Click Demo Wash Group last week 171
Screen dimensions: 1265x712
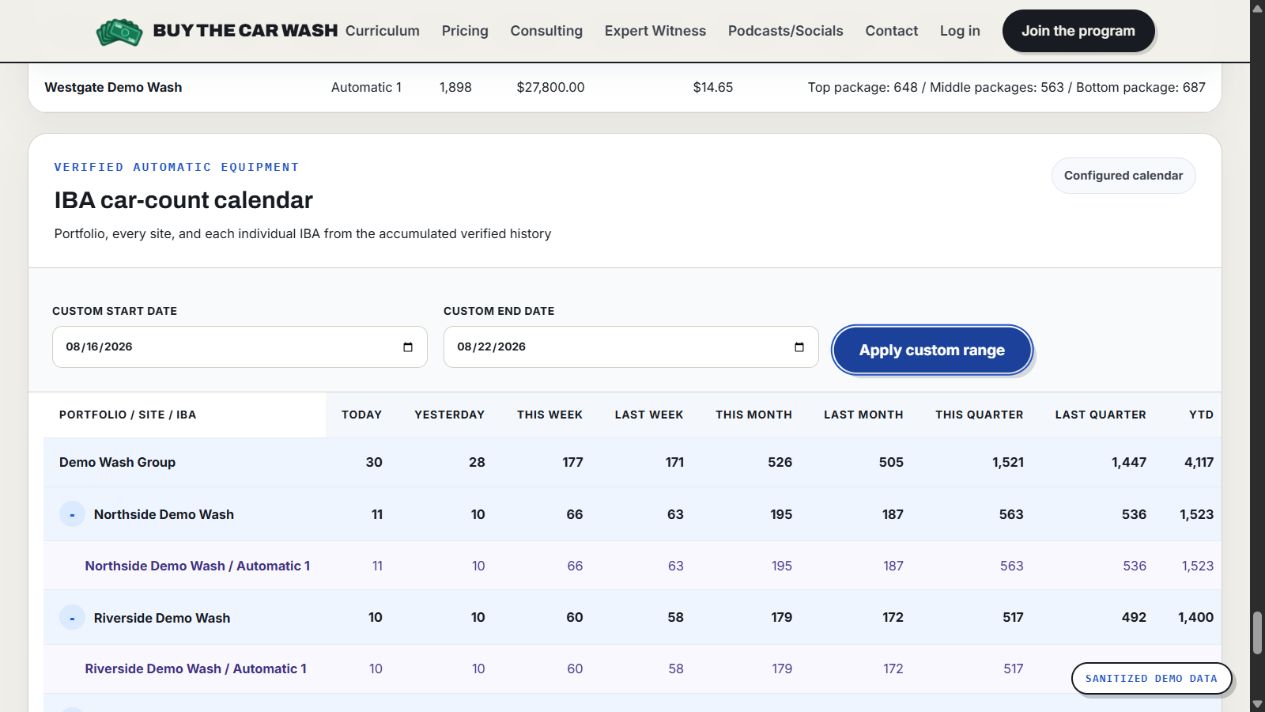coord(674,462)
